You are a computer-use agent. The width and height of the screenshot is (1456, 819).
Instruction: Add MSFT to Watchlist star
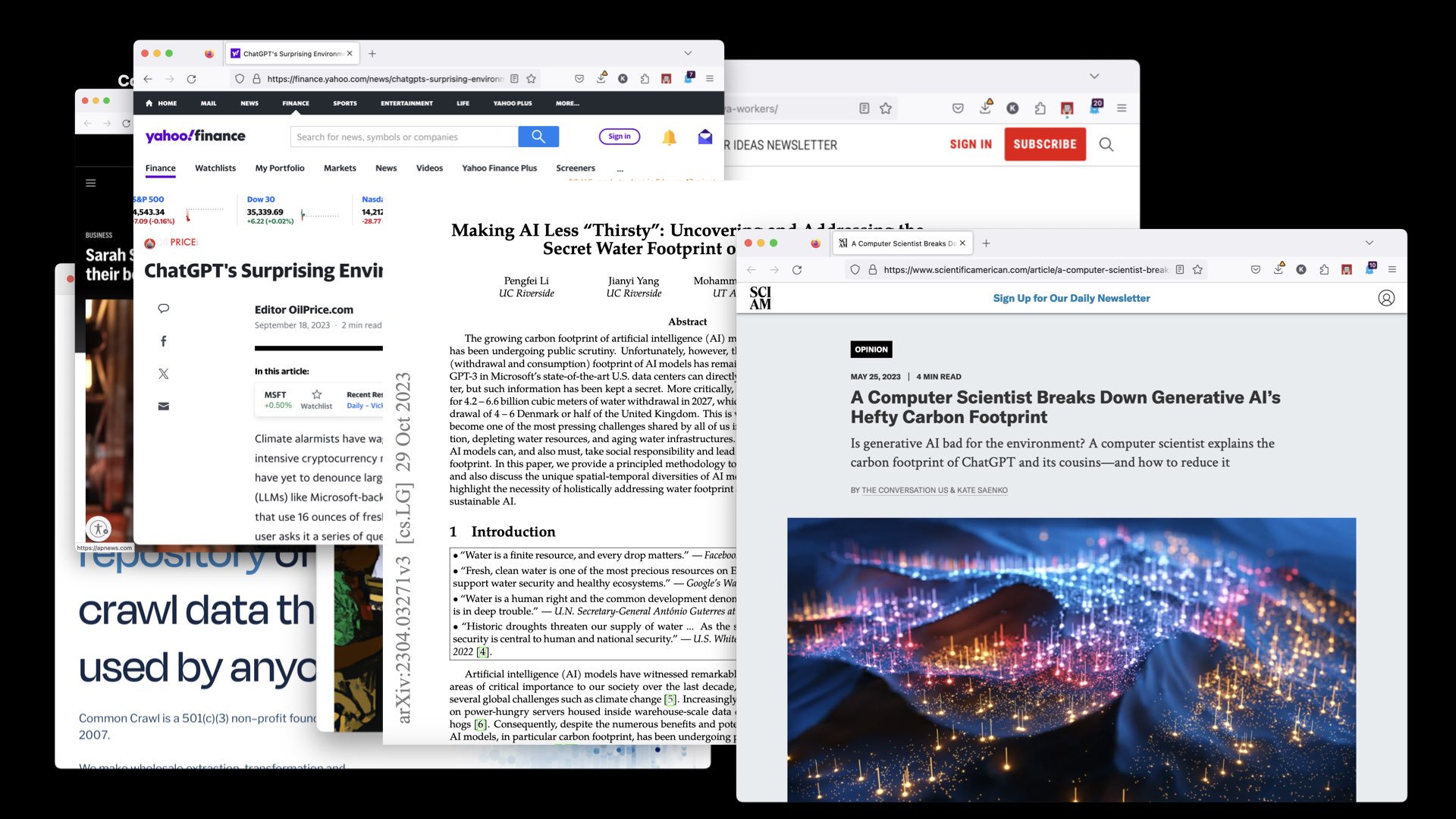pos(317,394)
